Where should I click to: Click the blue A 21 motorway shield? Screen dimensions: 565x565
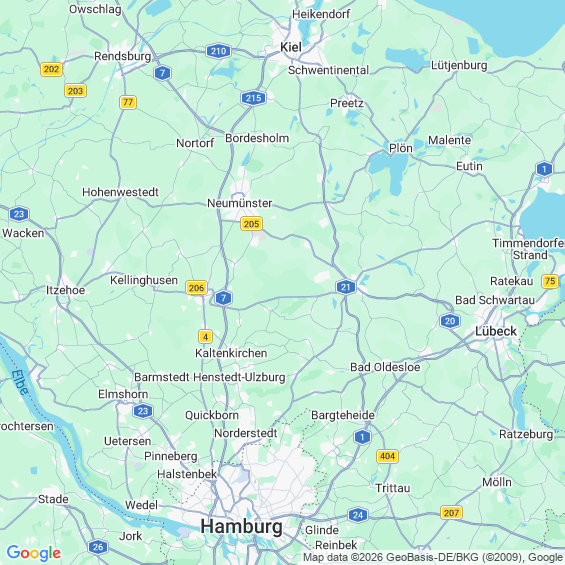click(x=346, y=287)
